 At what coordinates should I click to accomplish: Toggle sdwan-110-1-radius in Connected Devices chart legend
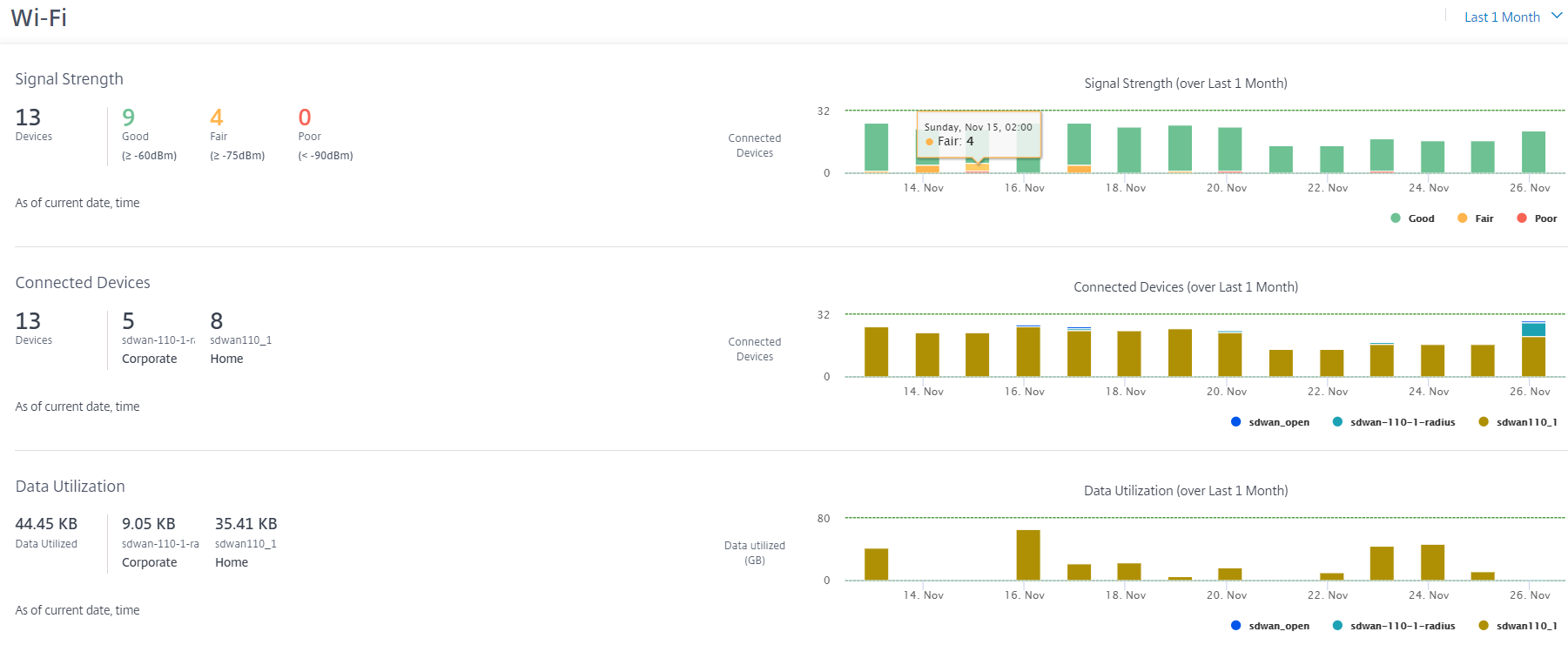point(1394,422)
